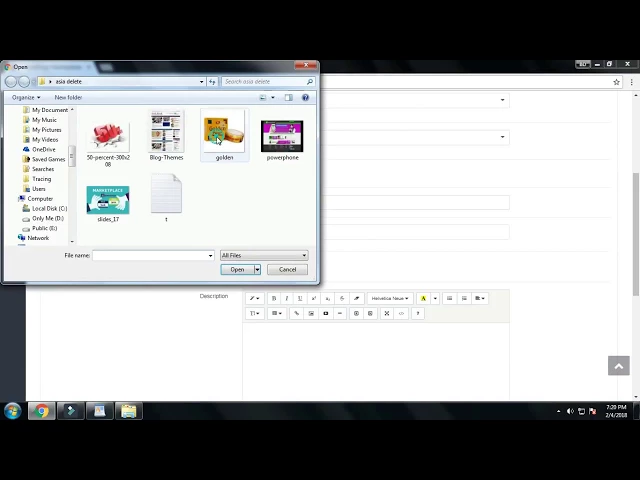
Task: Open the Windows Start menu
Action: coord(13,411)
